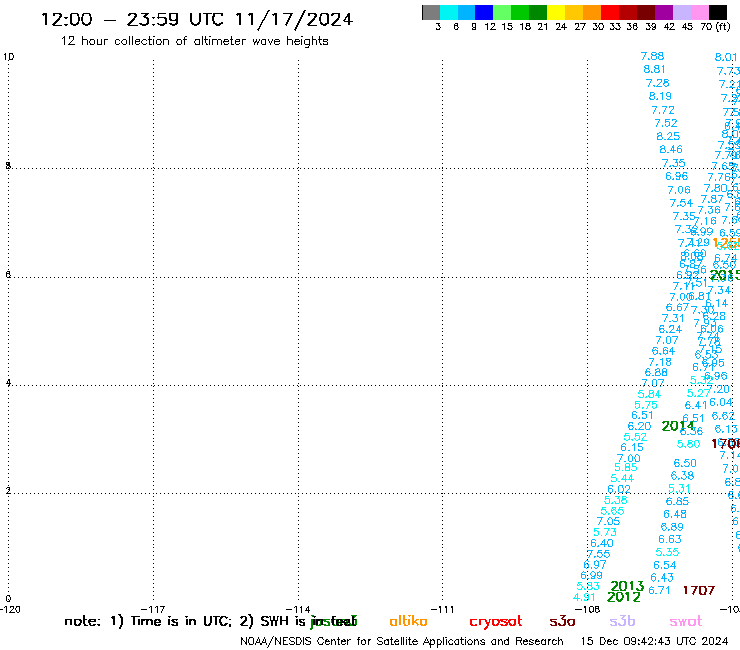Image resolution: width=740 pixels, height=650 pixels.
Task: Select the black swatch at the legend end
Action: (717, 12)
